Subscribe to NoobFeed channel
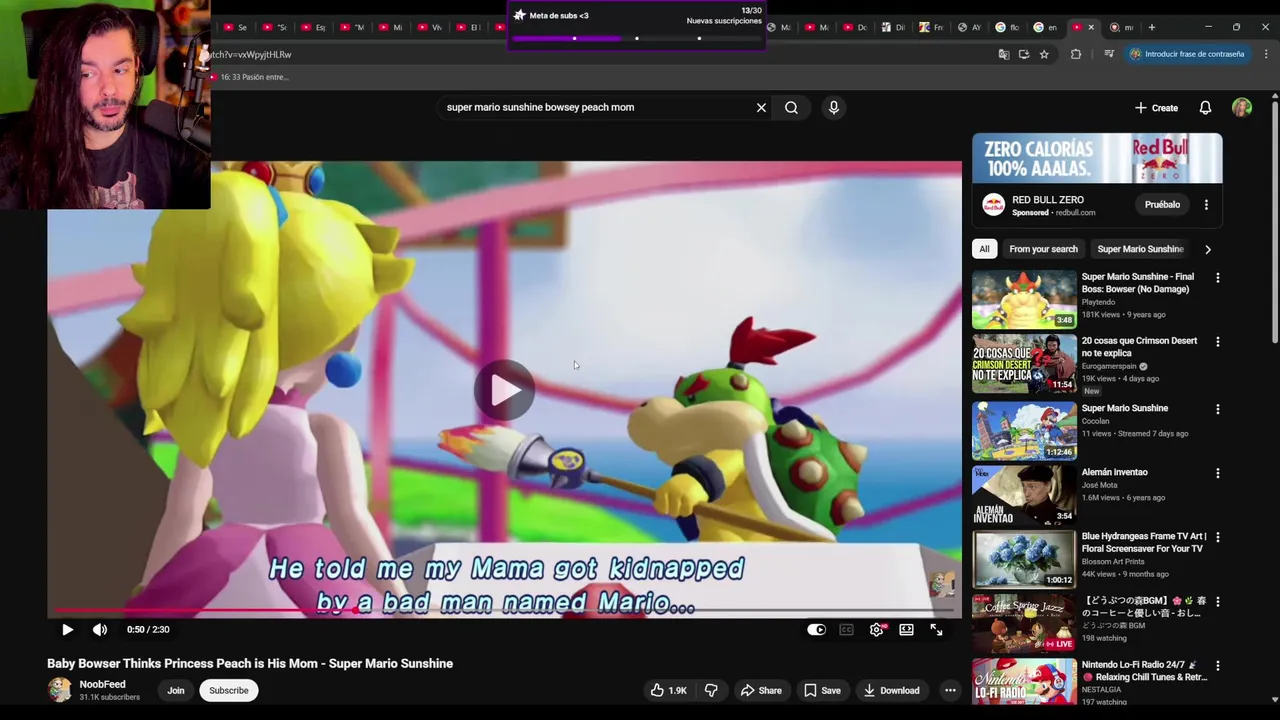1280x720 pixels. point(229,690)
